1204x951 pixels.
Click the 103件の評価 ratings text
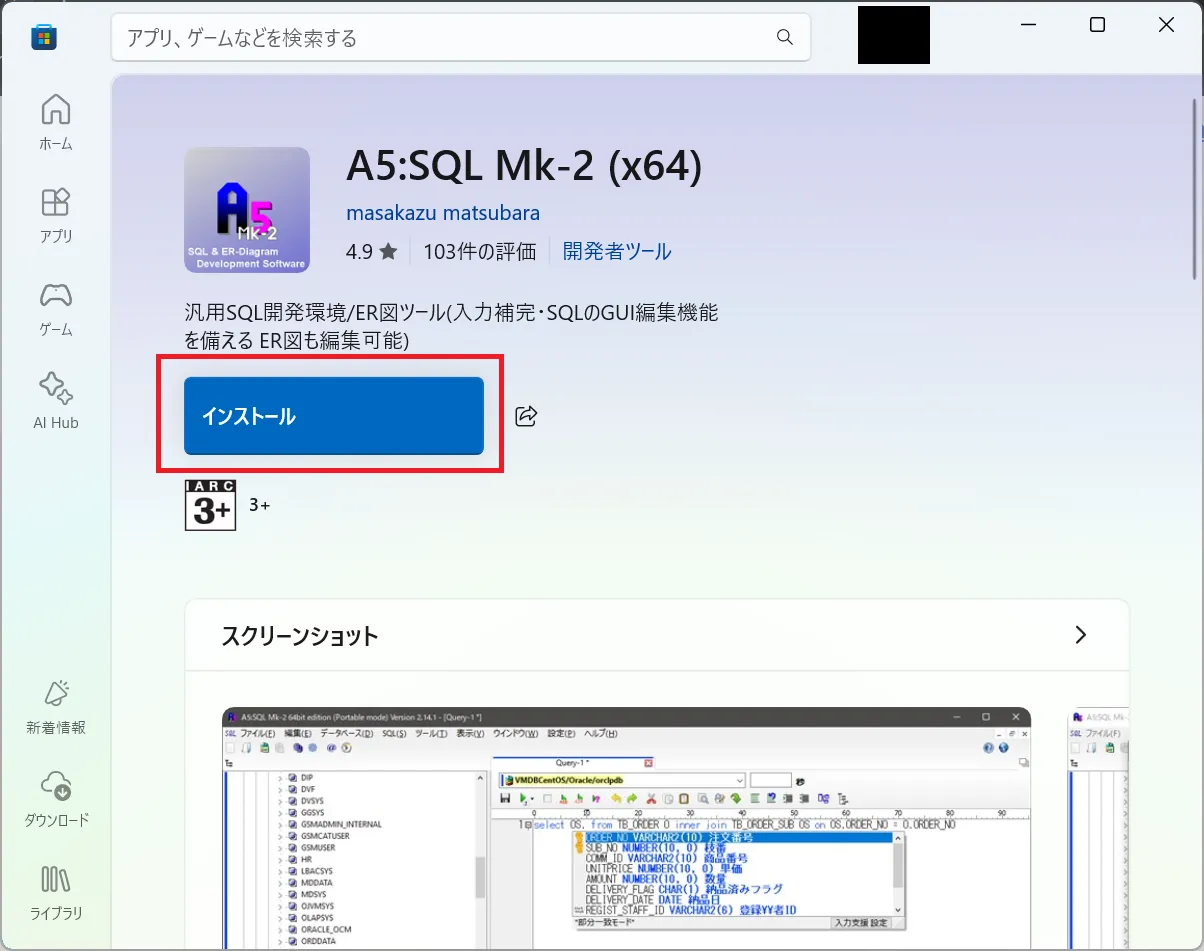pos(480,251)
